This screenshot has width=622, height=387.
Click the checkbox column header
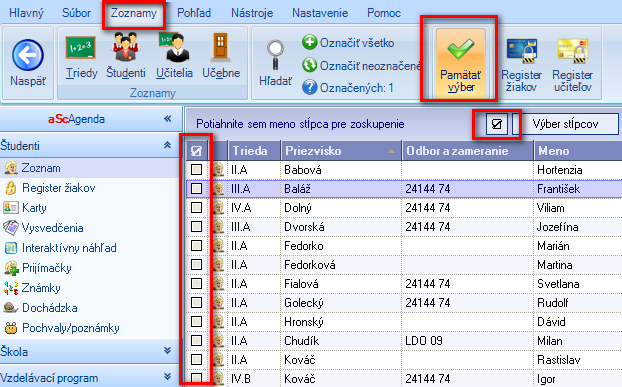pyautogui.click(x=196, y=151)
